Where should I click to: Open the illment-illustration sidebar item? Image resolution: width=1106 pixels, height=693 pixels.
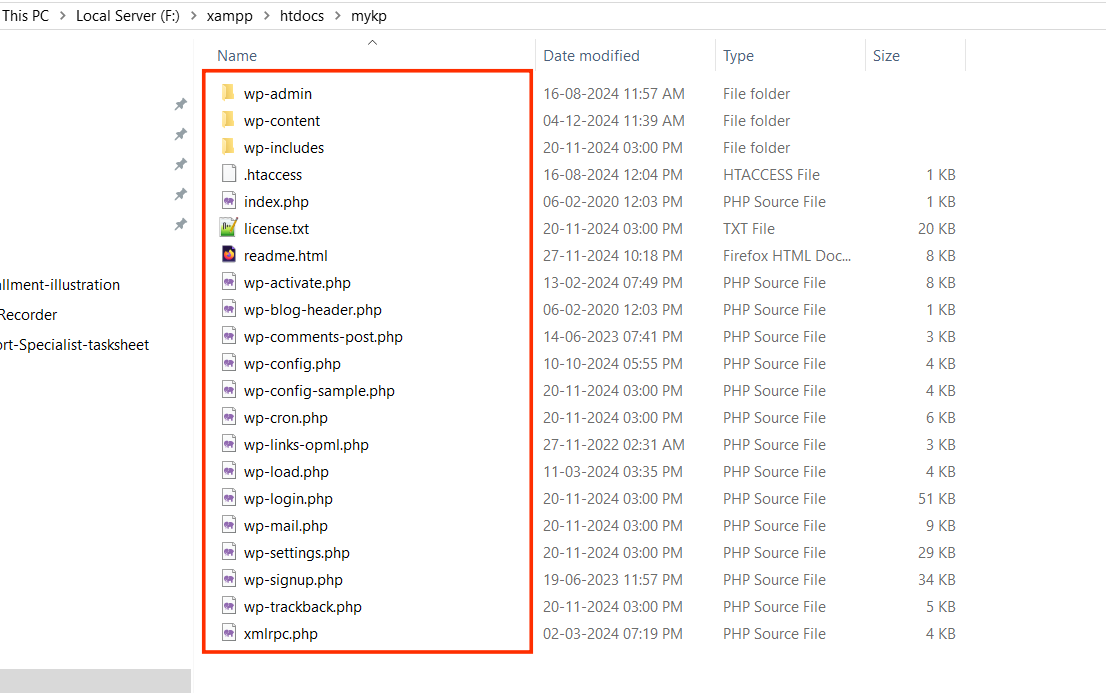[x=59, y=284]
